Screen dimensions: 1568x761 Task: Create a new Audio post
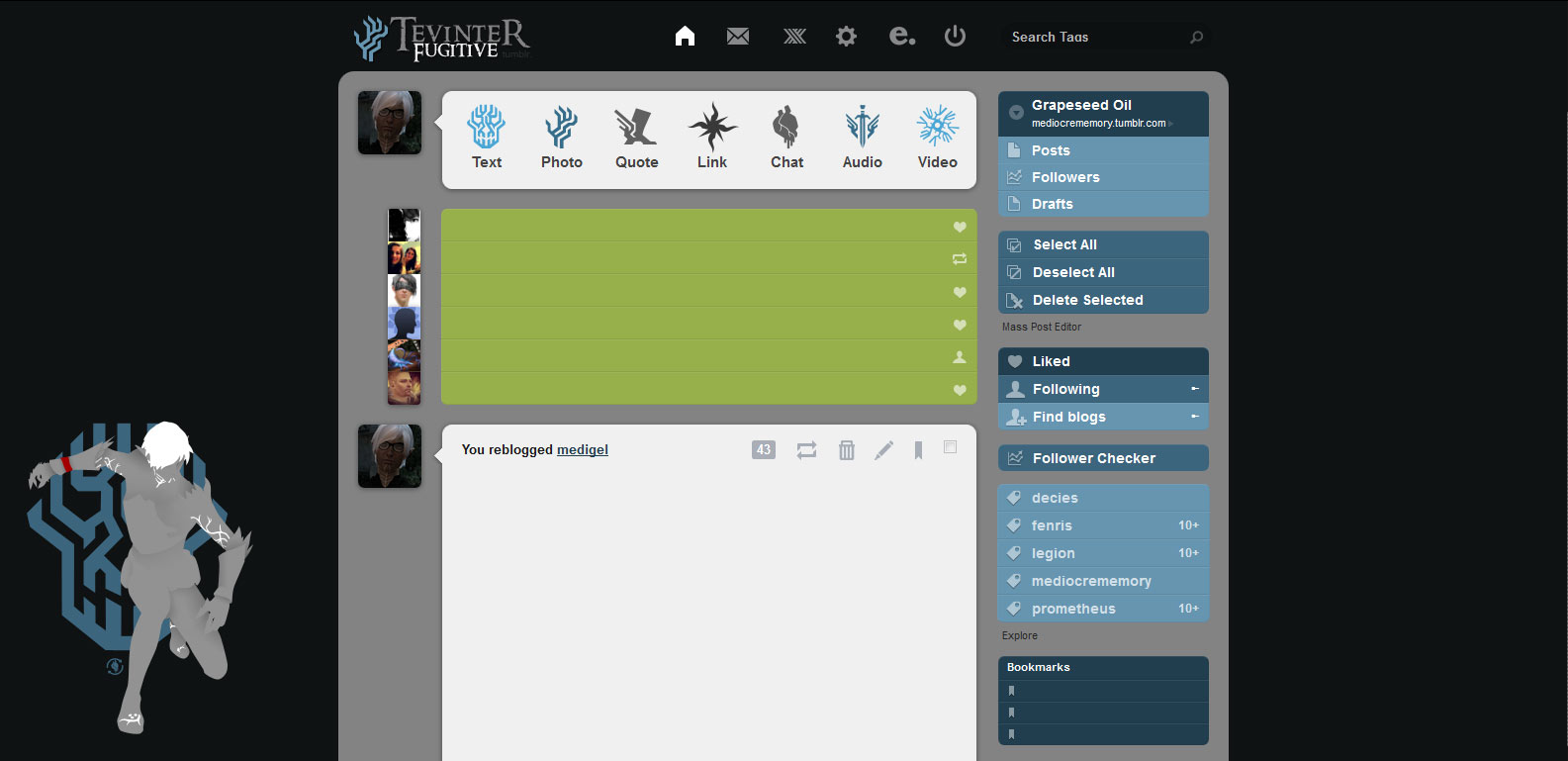[x=863, y=138]
